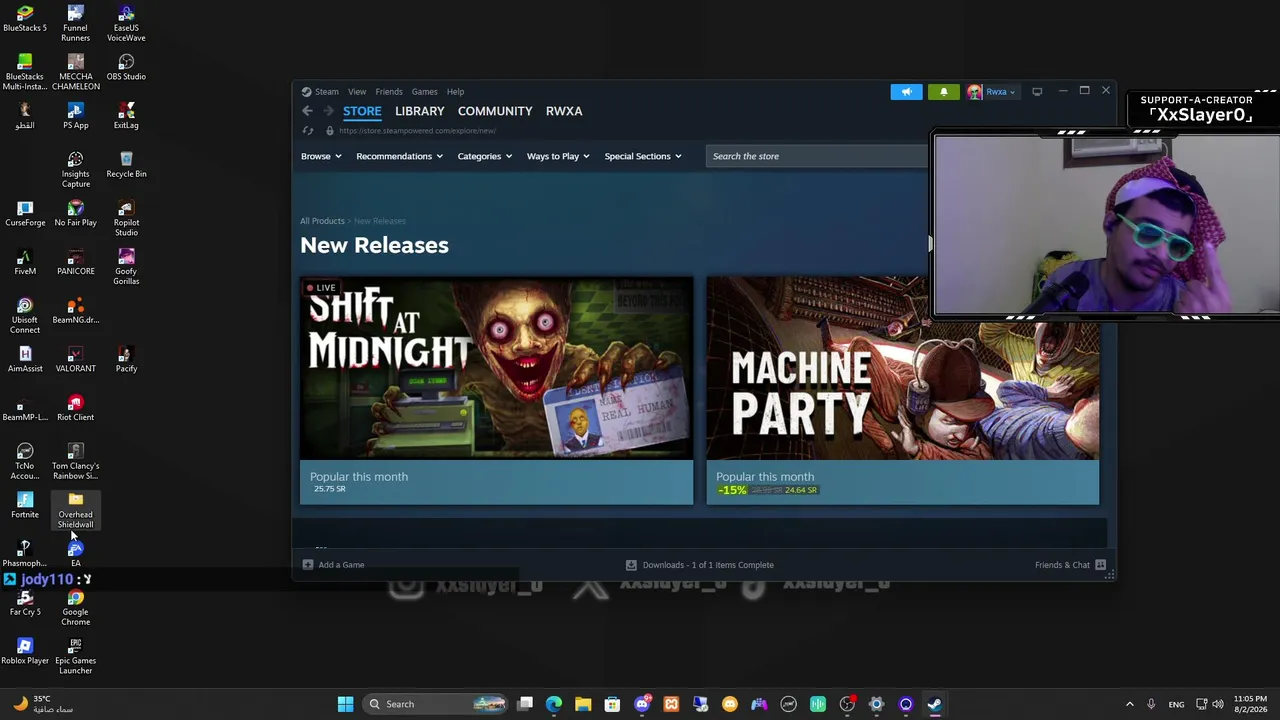Viewport: 1280px width, 720px height.
Task: Open the Overhead Shieldwall folder icon
Action: 75,510
